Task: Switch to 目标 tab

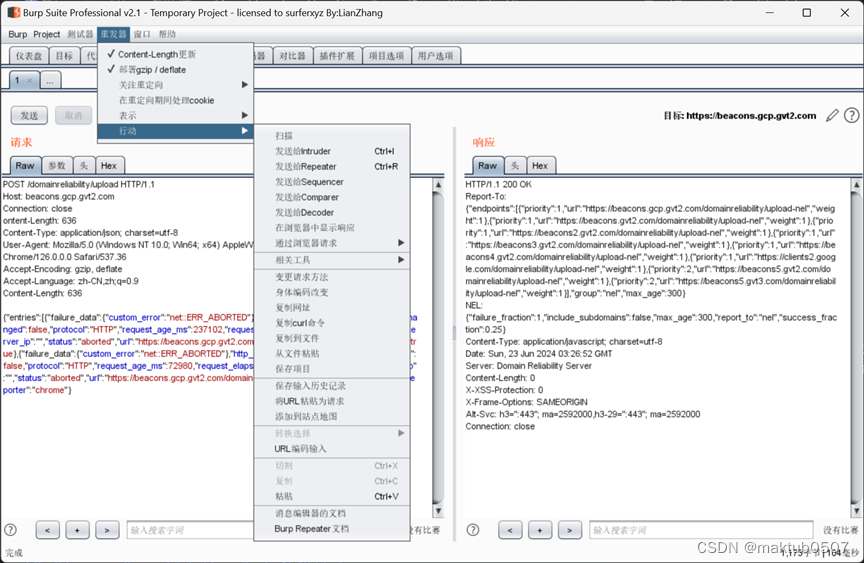Action: click(64, 56)
